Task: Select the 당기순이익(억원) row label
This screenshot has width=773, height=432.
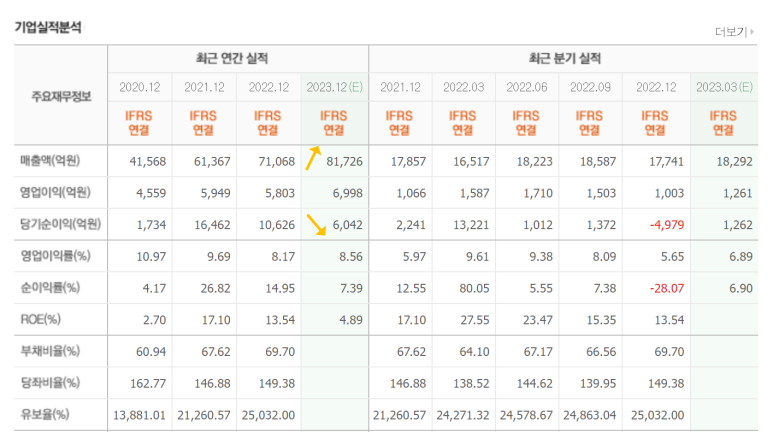Action: pyautogui.click(x=61, y=224)
